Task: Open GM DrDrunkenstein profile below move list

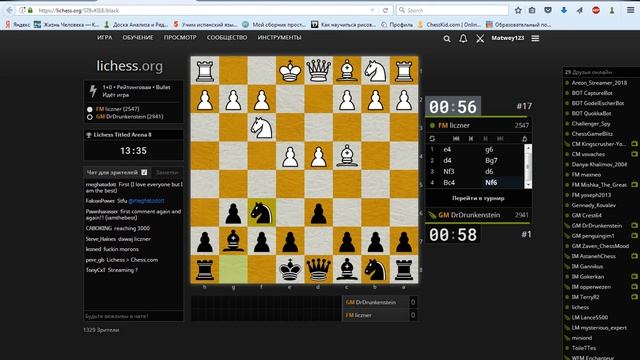Action: [x=469, y=215]
